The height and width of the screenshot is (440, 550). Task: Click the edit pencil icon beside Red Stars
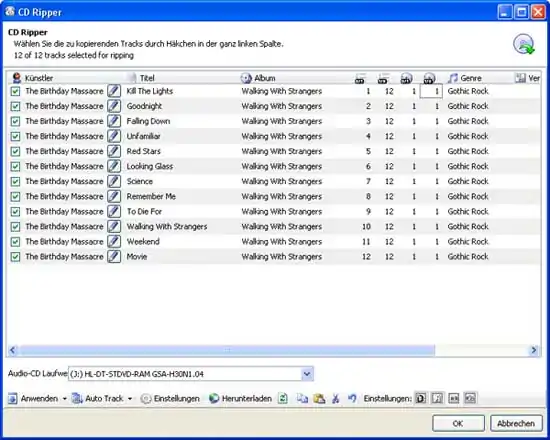(114, 151)
